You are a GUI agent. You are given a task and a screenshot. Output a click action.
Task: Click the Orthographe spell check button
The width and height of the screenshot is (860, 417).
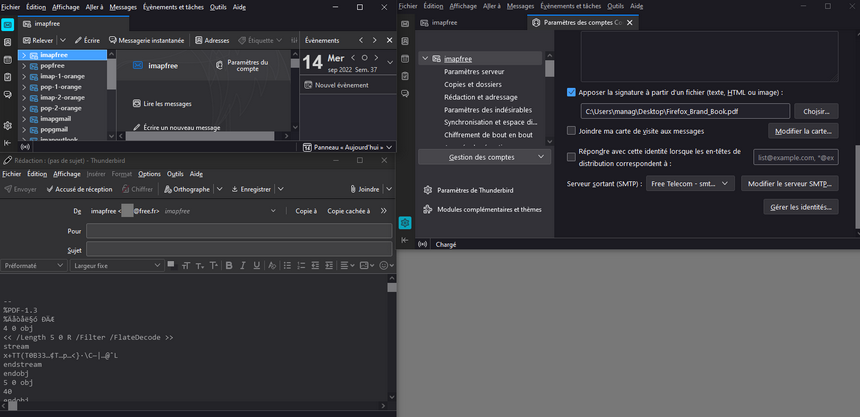click(187, 189)
